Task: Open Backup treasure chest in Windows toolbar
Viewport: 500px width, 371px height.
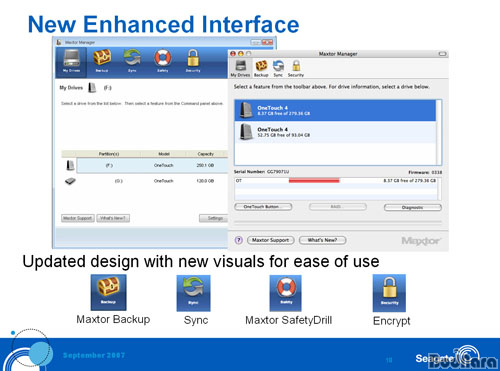Action: 102,61
